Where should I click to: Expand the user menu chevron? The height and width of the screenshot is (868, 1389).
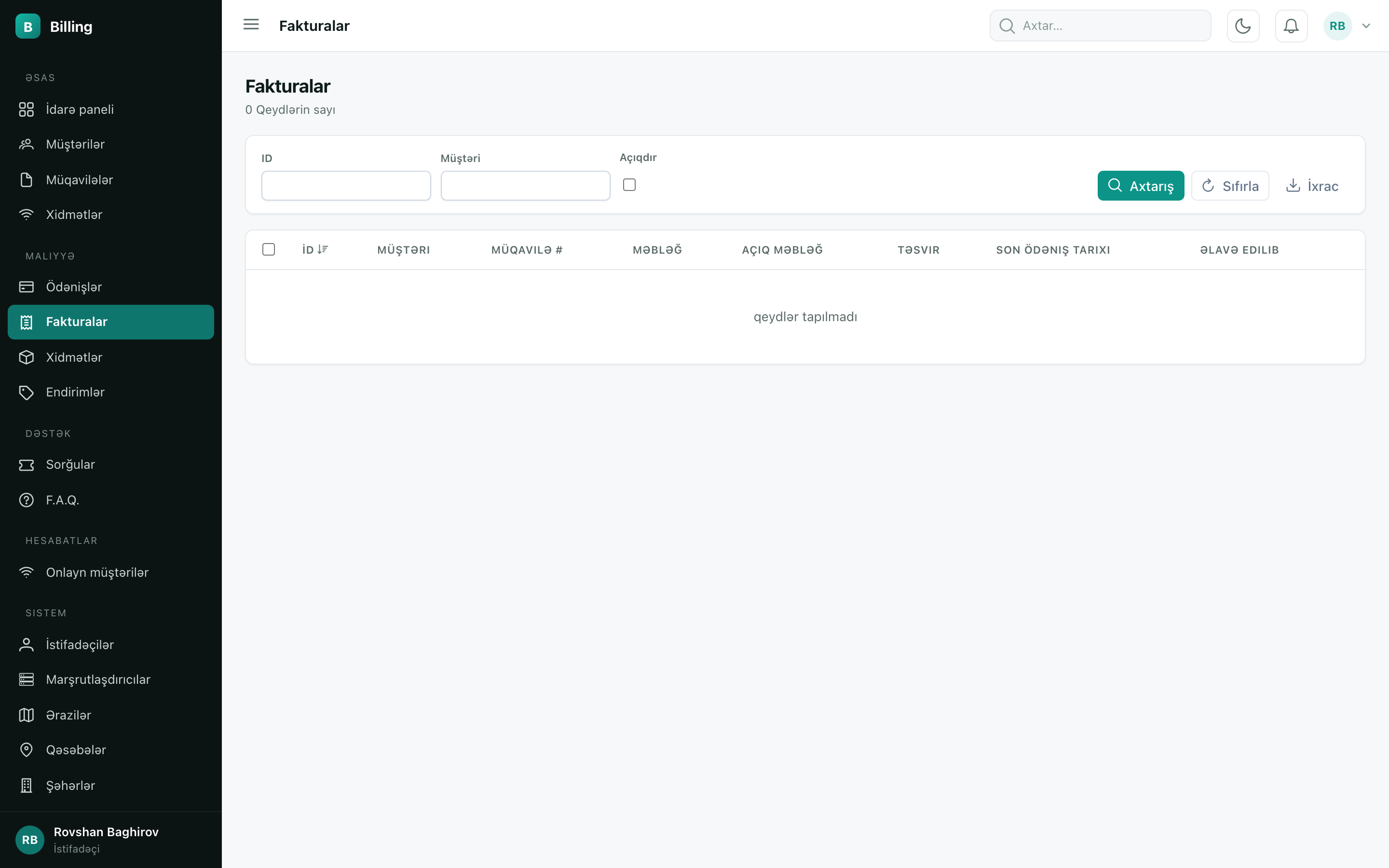pos(1367,26)
